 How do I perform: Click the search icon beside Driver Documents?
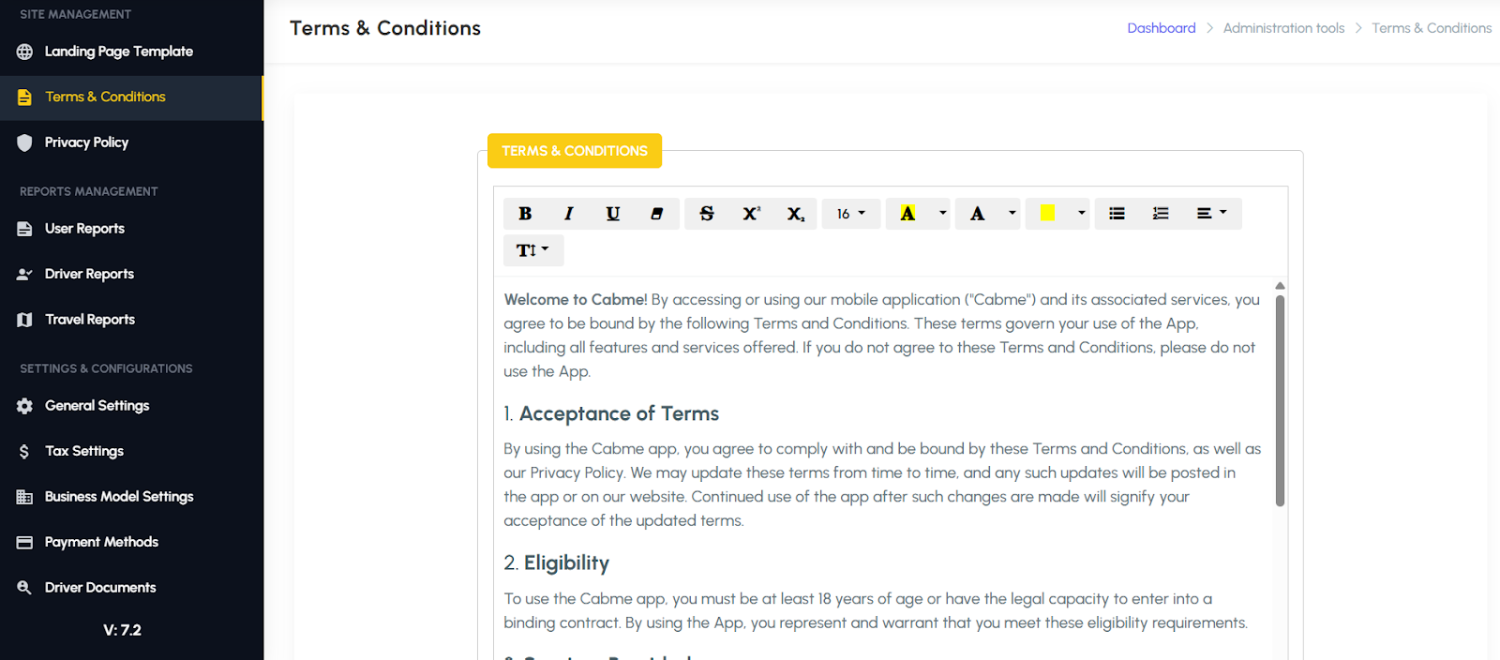pyautogui.click(x=25, y=588)
